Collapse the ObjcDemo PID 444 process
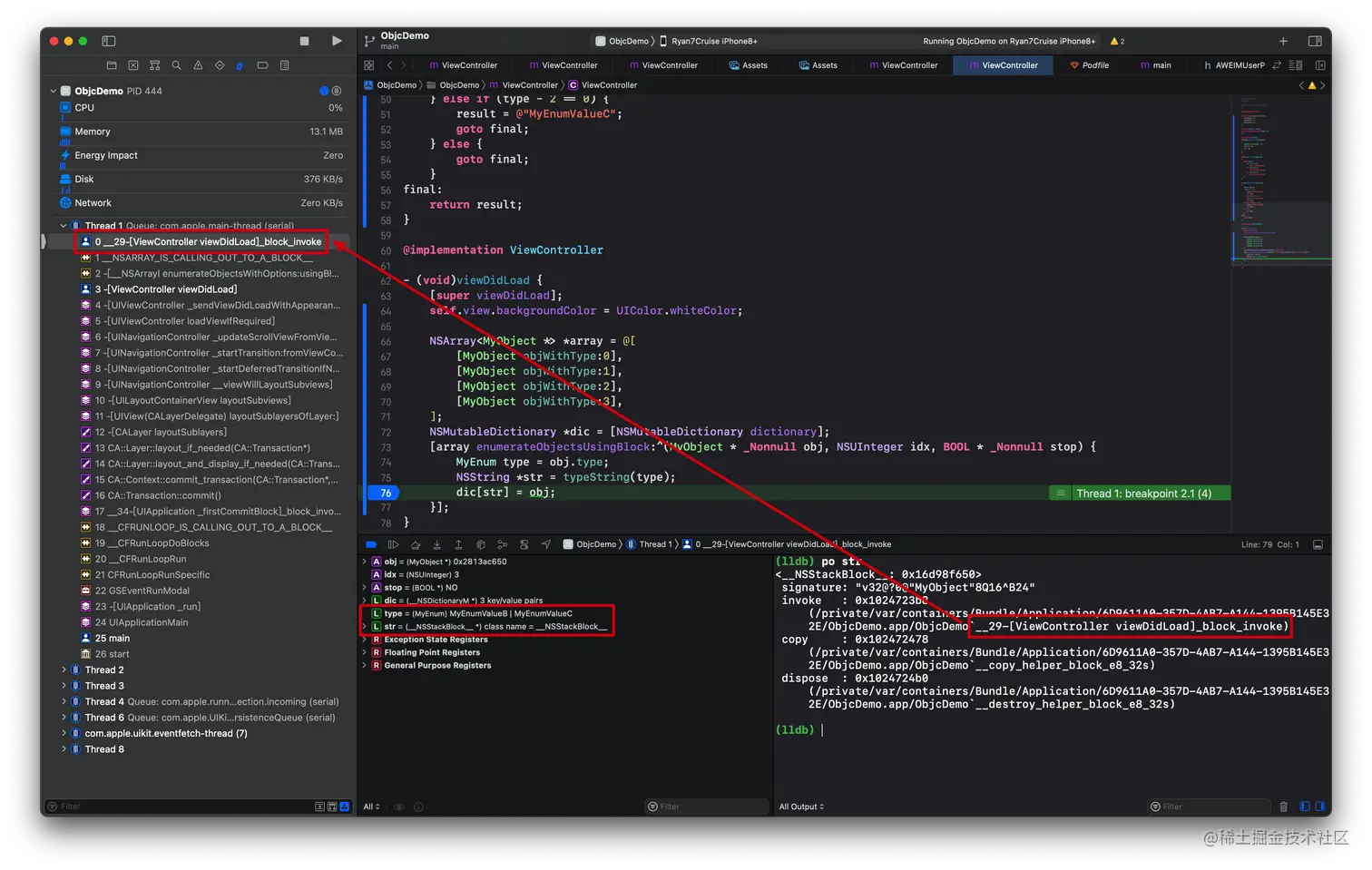 click(54, 91)
